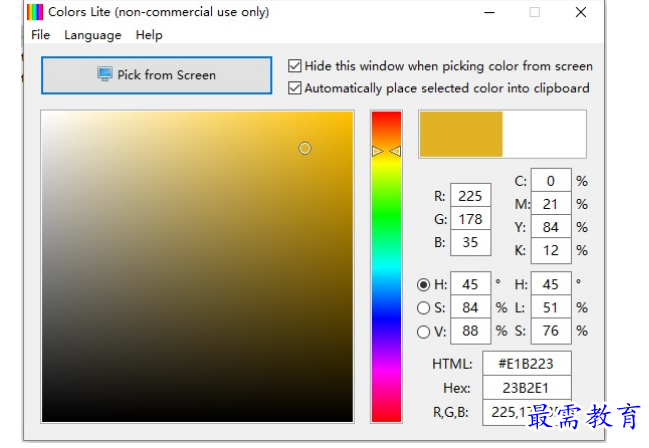Viewport: 649px width, 448px height.
Task: Click the L field showing 51
Action: (x=551, y=307)
